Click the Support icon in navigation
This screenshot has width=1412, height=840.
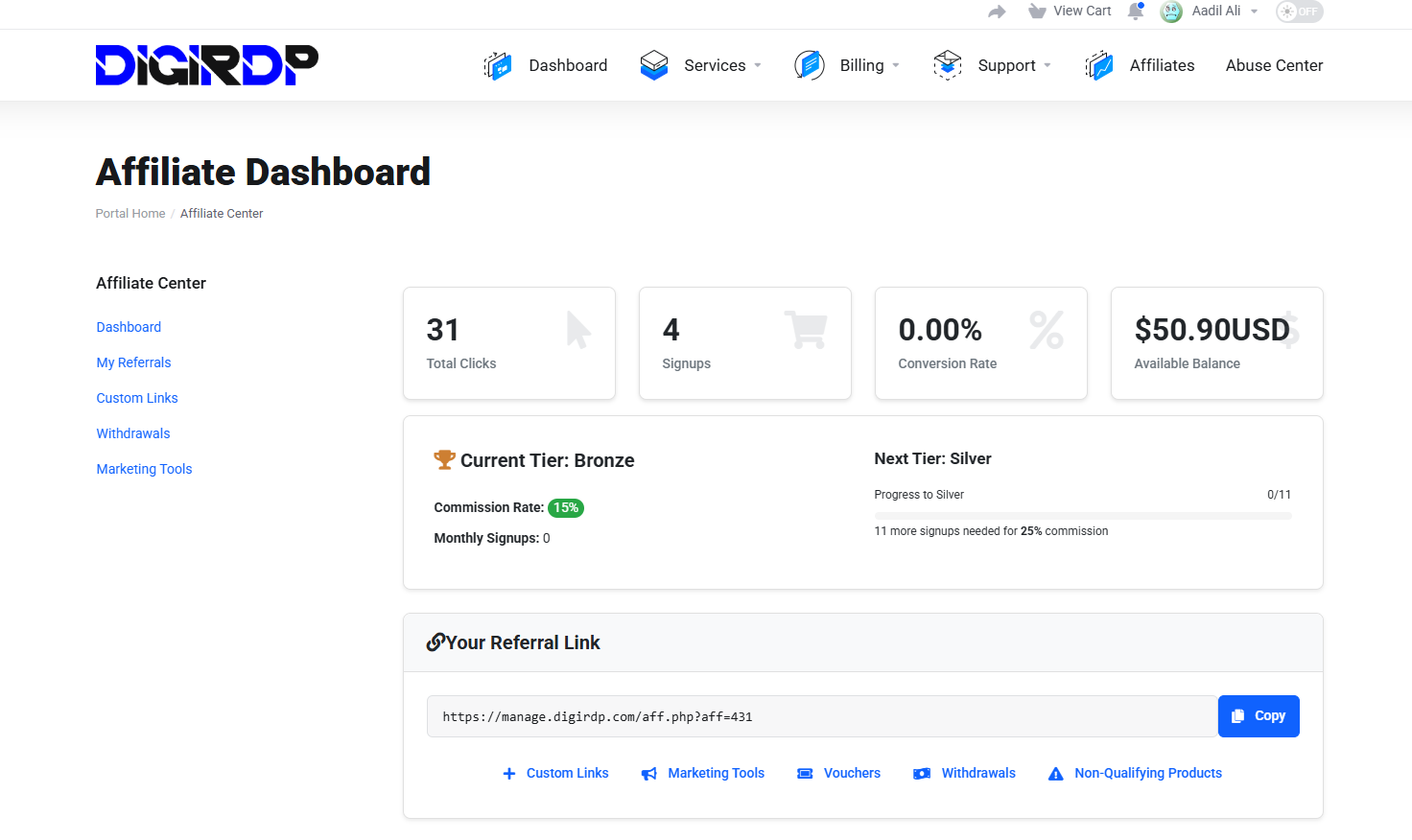click(948, 65)
